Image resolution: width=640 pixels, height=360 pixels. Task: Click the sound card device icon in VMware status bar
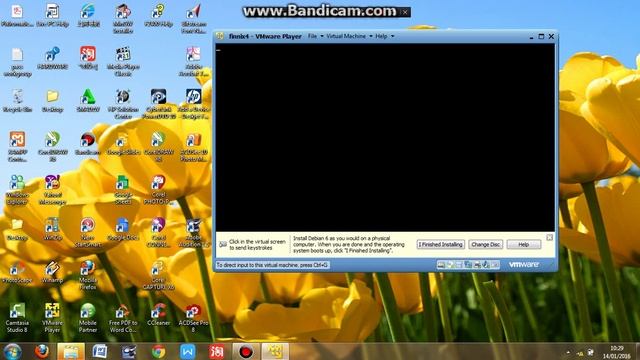[486, 265]
